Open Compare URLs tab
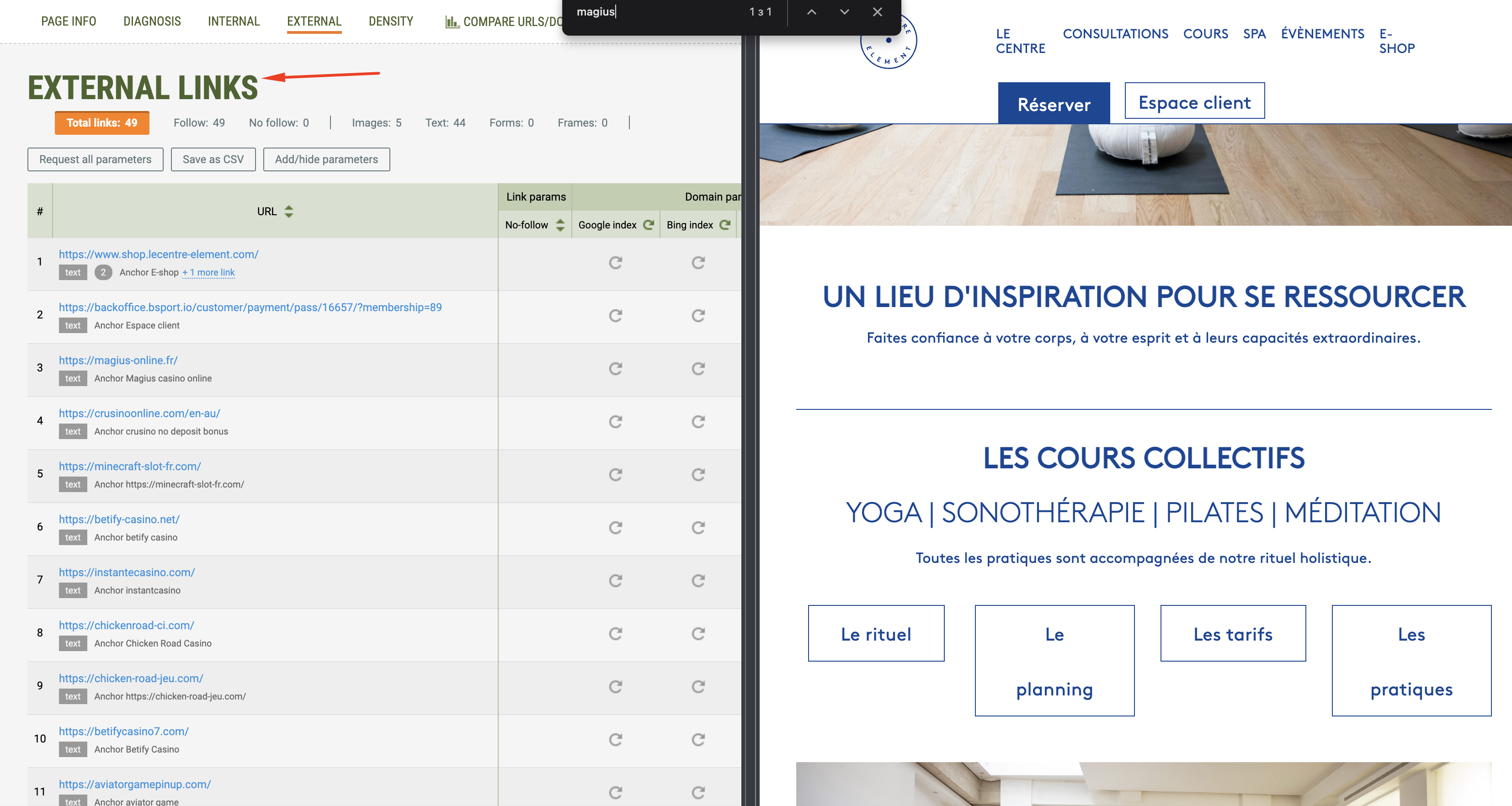This screenshot has width=1512, height=806. click(x=505, y=22)
